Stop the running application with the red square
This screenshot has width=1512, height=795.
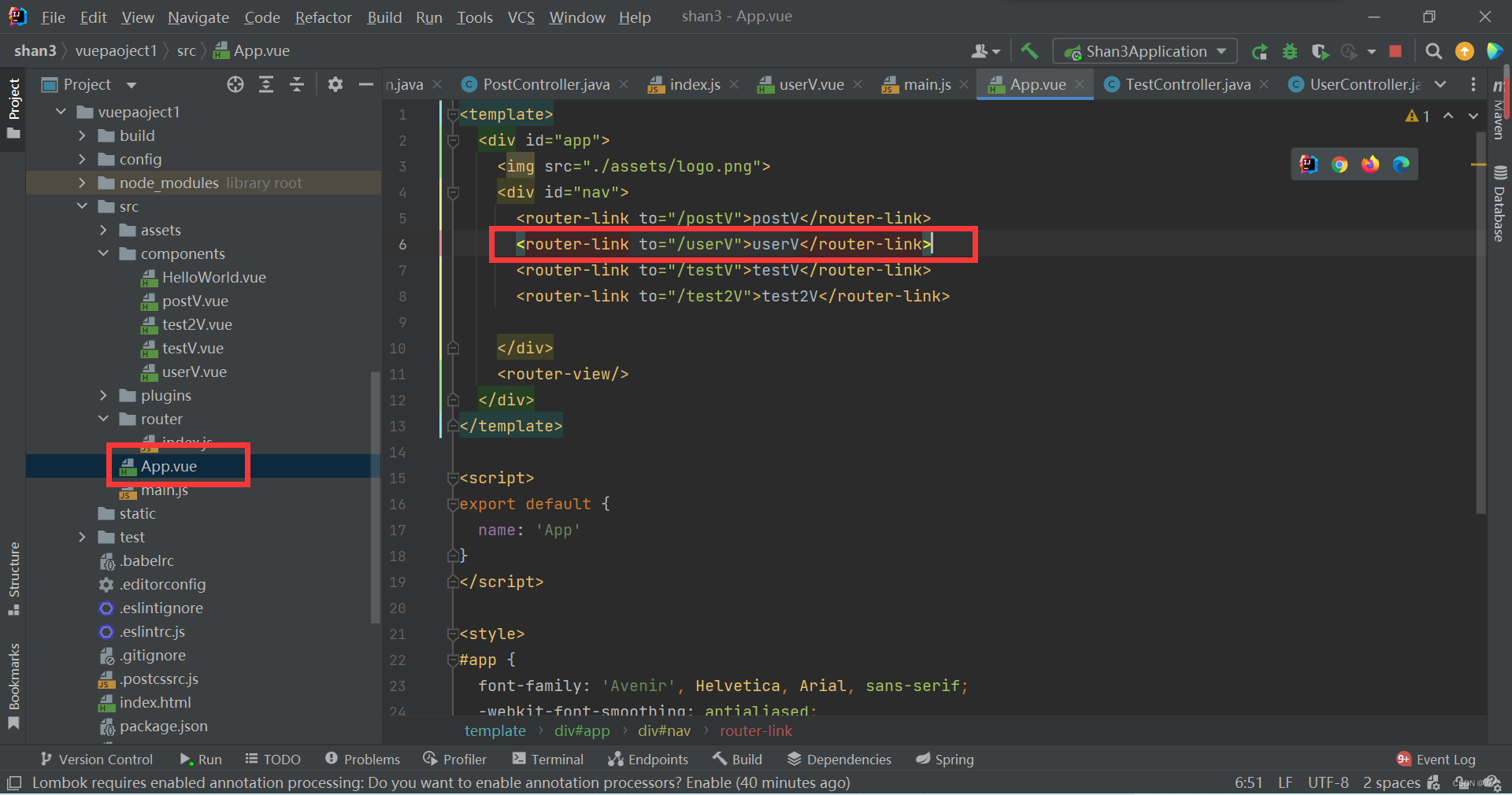(x=1395, y=51)
